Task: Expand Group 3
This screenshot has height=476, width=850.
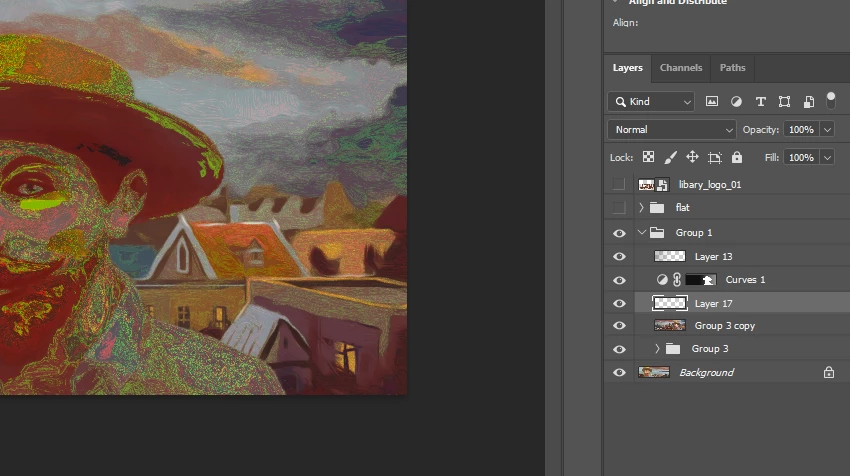Action: coord(657,349)
